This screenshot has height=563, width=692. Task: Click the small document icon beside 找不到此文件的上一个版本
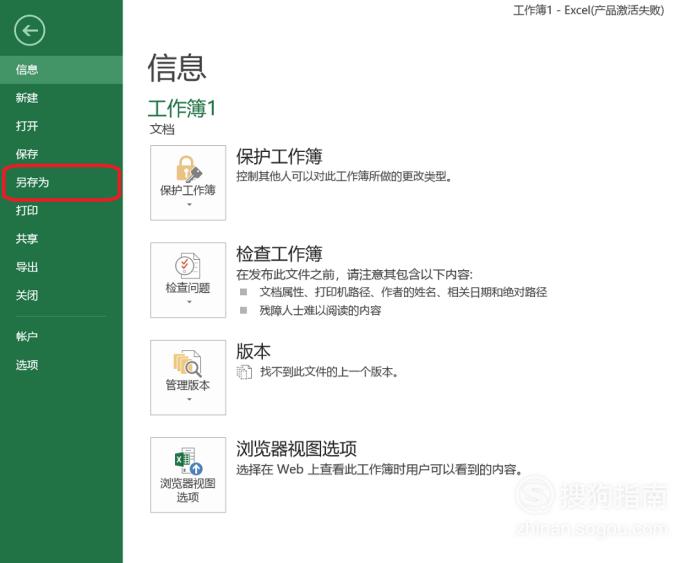[x=244, y=372]
